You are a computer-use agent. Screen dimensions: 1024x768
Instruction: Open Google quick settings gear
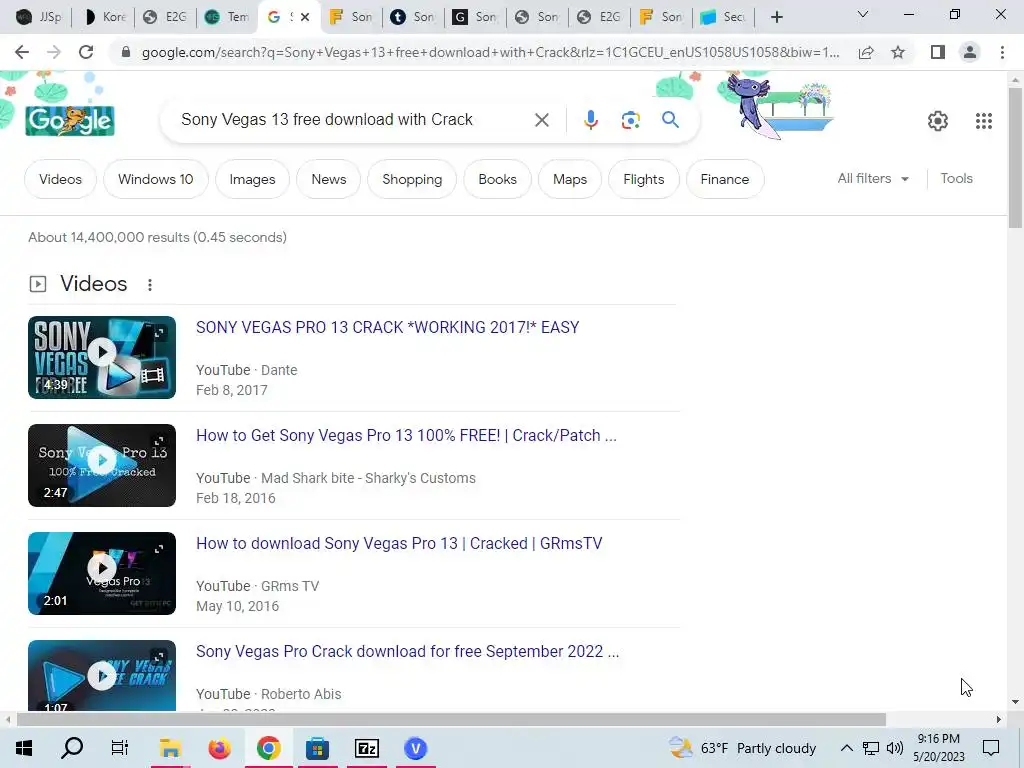pyautogui.click(x=938, y=121)
